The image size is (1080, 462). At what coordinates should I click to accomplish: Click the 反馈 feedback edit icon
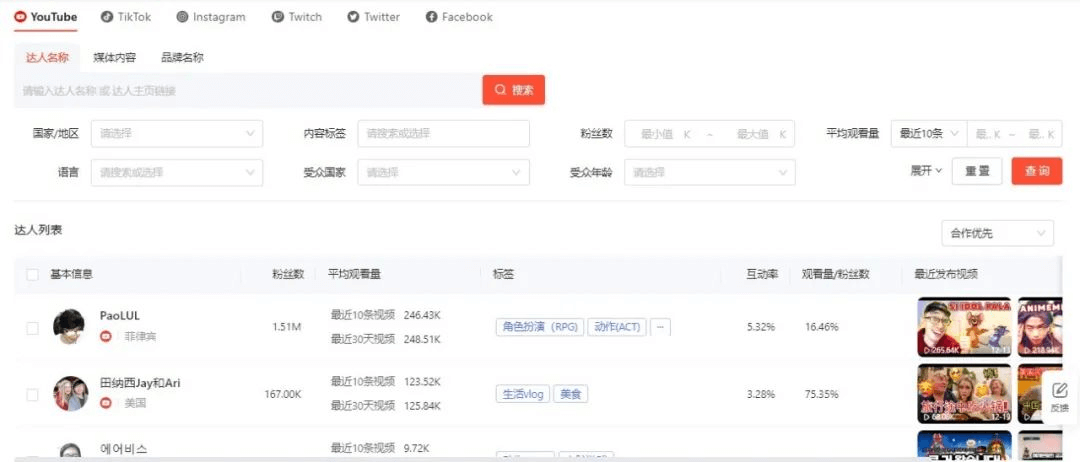click(x=1060, y=390)
